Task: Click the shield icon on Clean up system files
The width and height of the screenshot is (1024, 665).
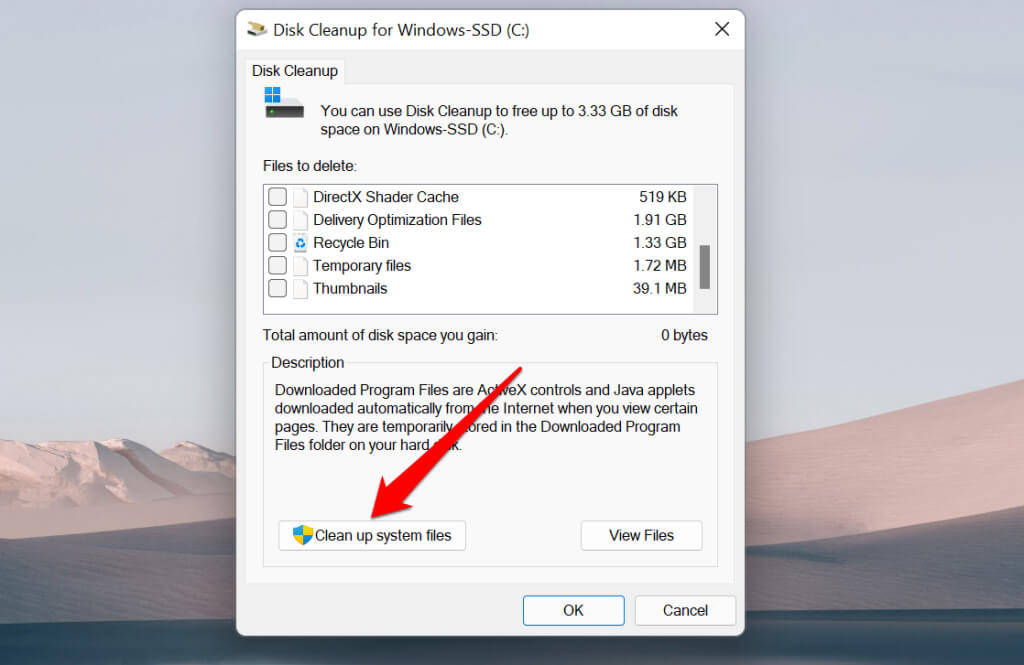Action: pyautogui.click(x=302, y=535)
